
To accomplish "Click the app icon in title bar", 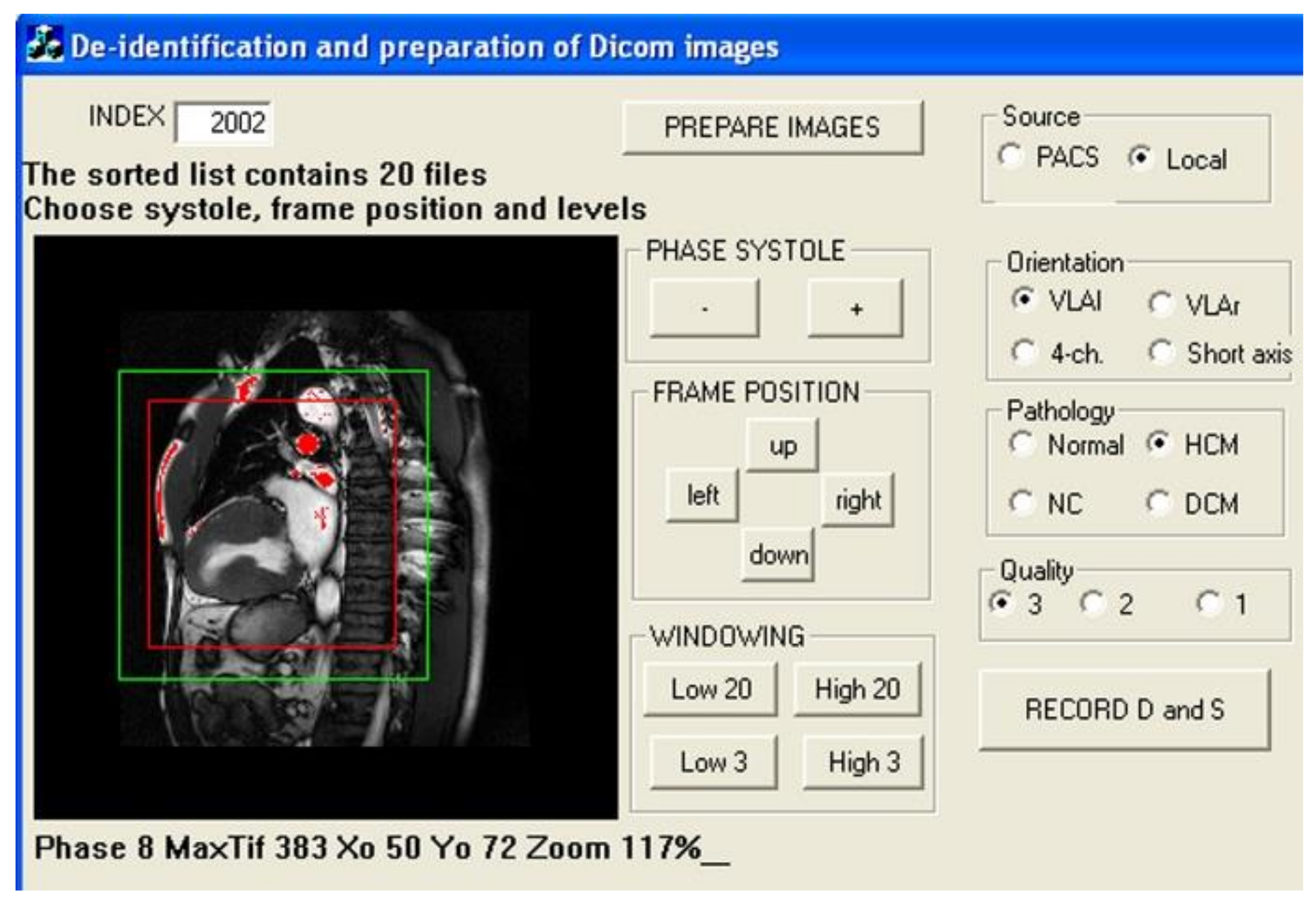I will click(x=45, y=45).
